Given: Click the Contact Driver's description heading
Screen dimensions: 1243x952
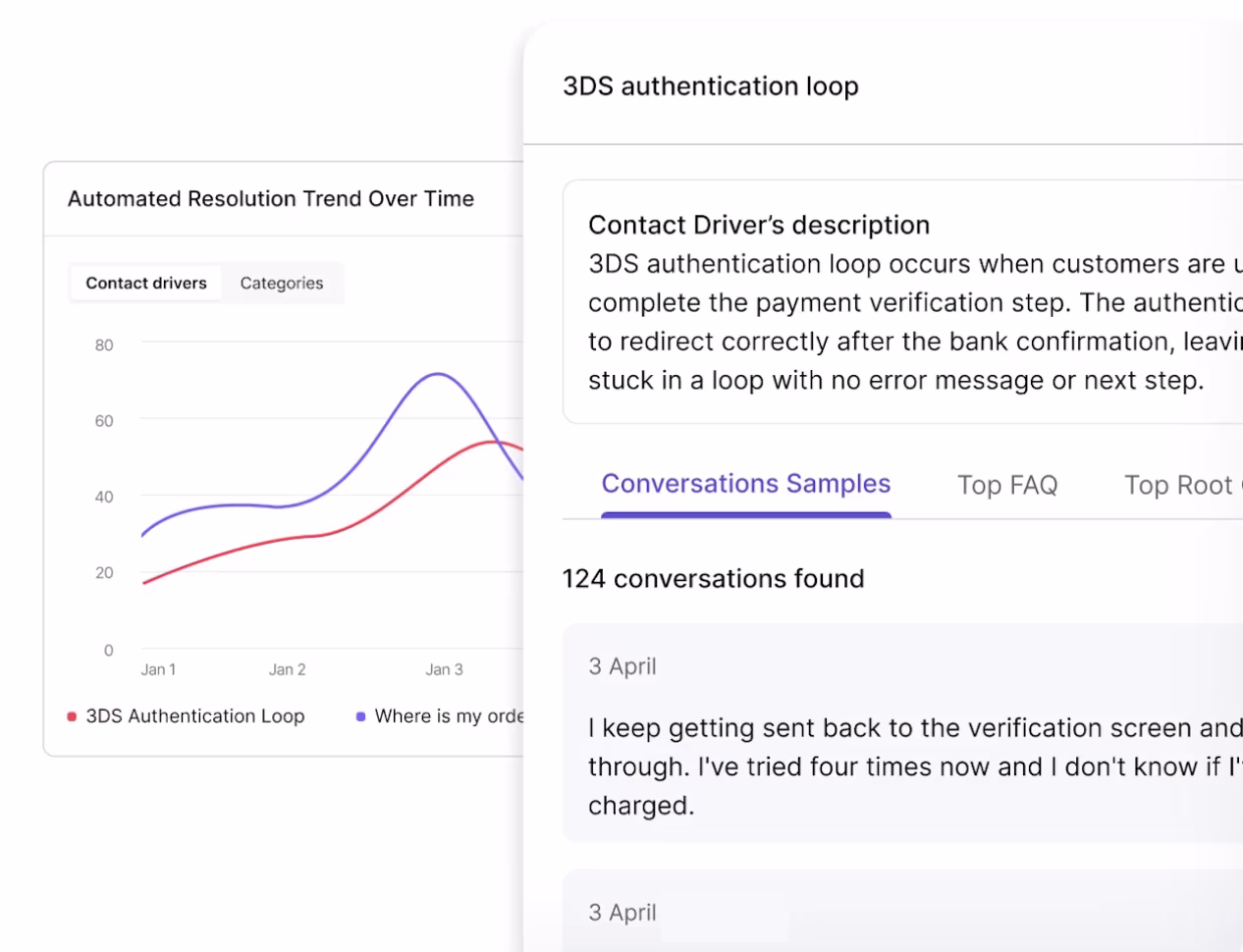Looking at the screenshot, I should pyautogui.click(x=759, y=225).
